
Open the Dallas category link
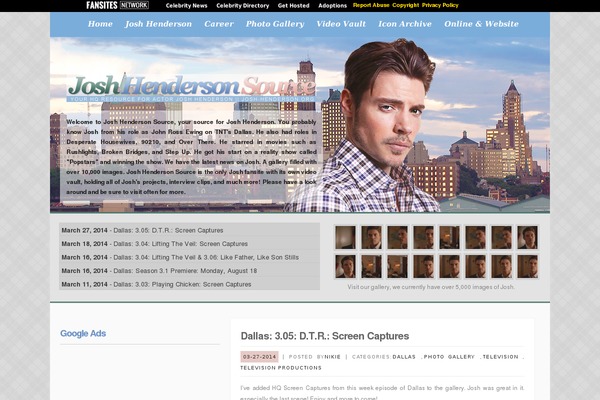coord(404,357)
